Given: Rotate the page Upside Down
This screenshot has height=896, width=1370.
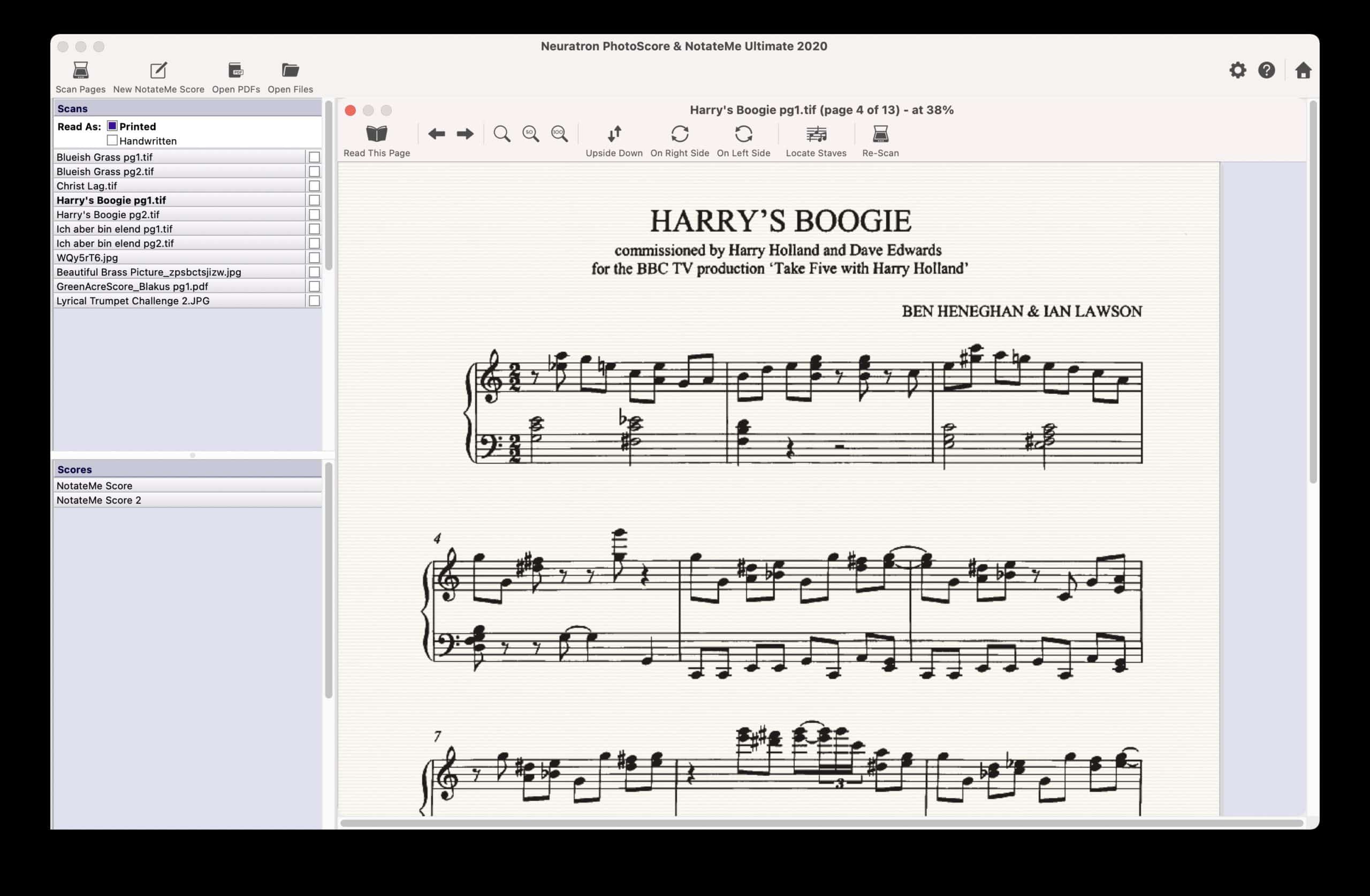Looking at the screenshot, I should pos(614,134).
